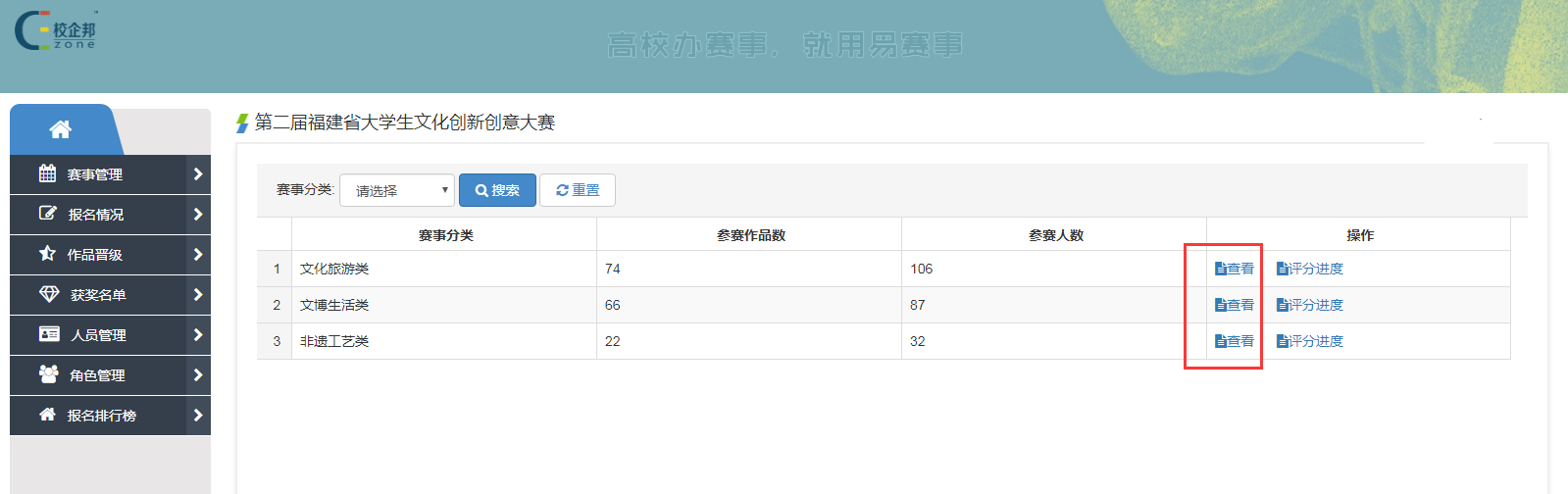
Task: Click the calendar icon beside 赛事管理
Action: (x=47, y=173)
